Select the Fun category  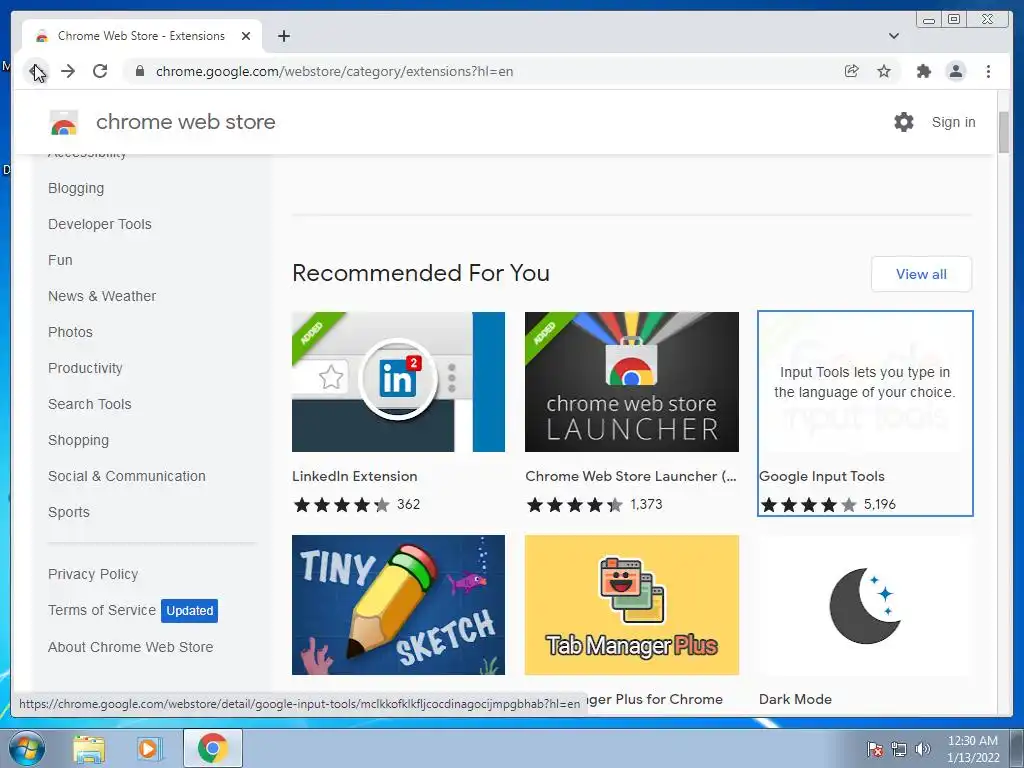60,260
